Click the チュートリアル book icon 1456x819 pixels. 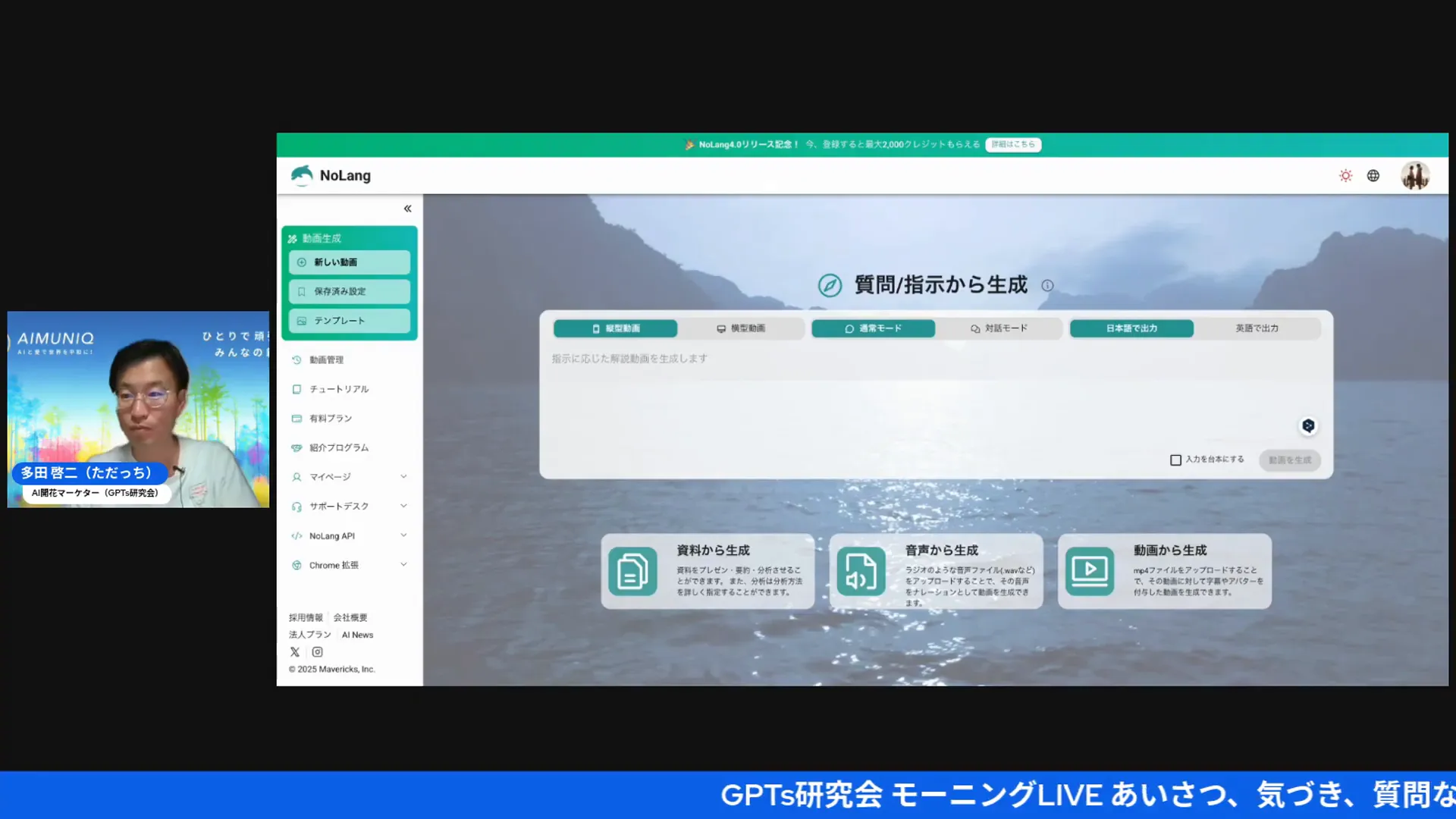297,389
